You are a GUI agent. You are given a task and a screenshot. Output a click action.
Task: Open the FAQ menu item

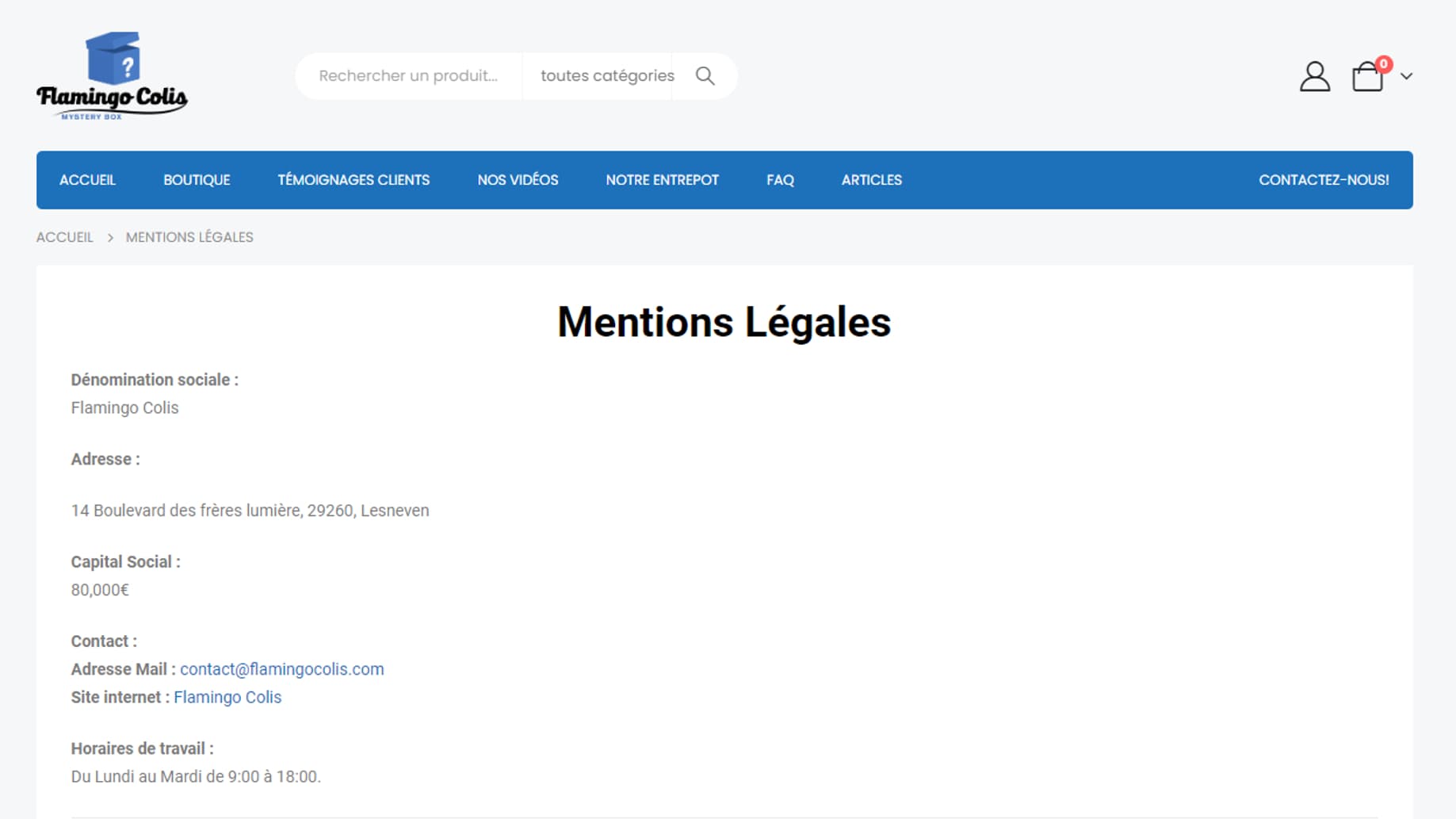click(x=780, y=180)
